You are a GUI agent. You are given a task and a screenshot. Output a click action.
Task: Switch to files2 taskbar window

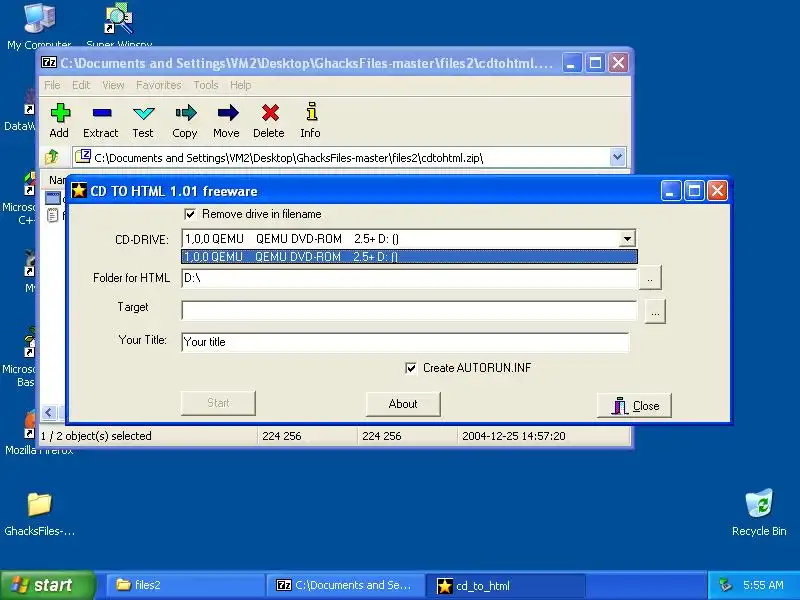[x=185, y=585]
